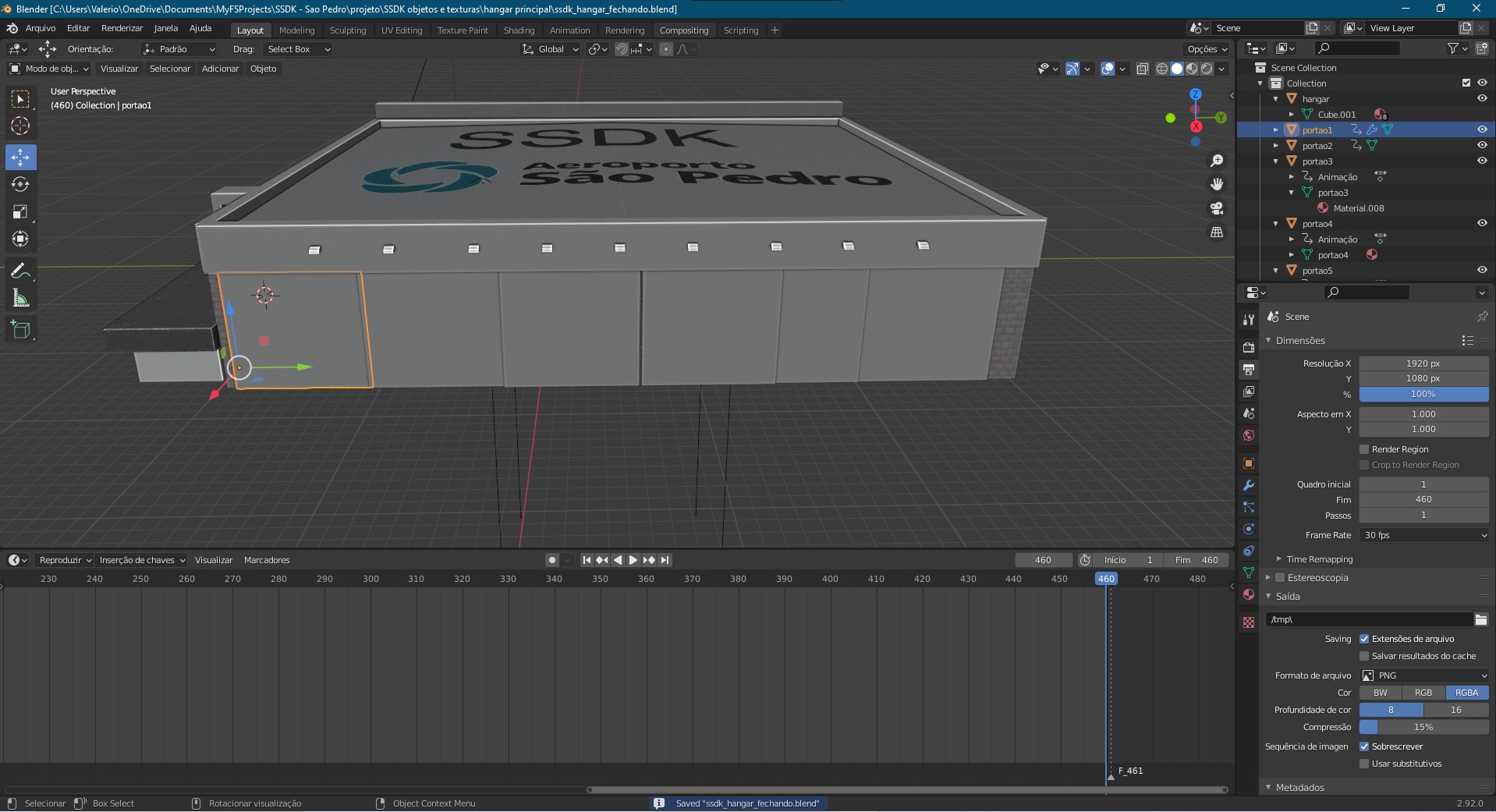The width and height of the screenshot is (1496, 812).
Task: Open the Frame Rate 30 fps dropdown
Action: [x=1423, y=535]
